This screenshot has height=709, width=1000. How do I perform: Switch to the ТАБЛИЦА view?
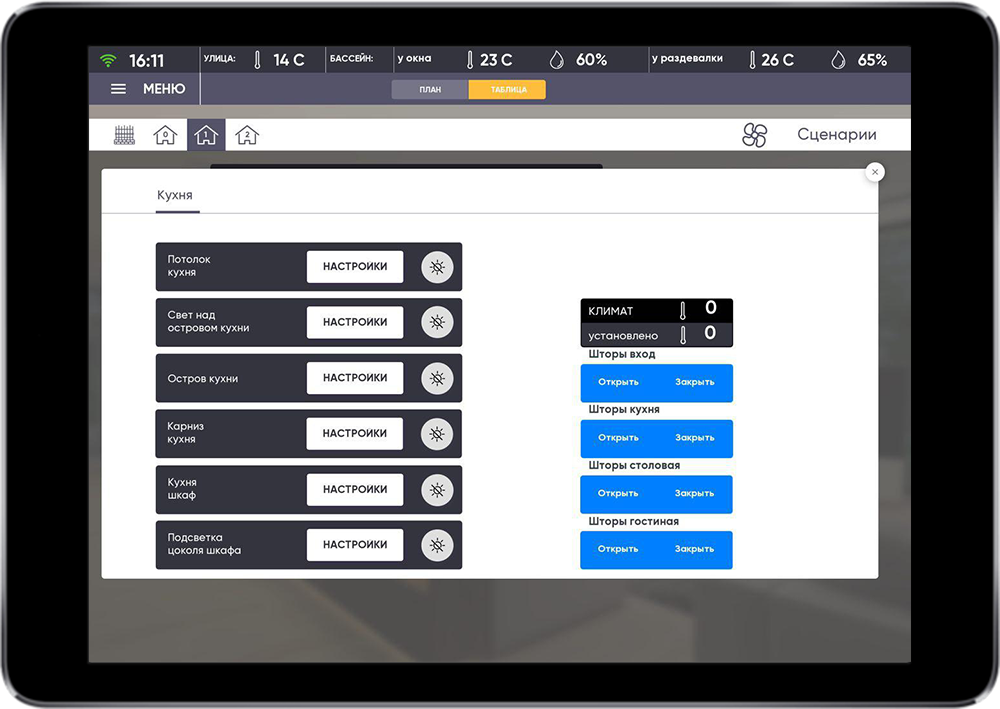[x=508, y=89]
